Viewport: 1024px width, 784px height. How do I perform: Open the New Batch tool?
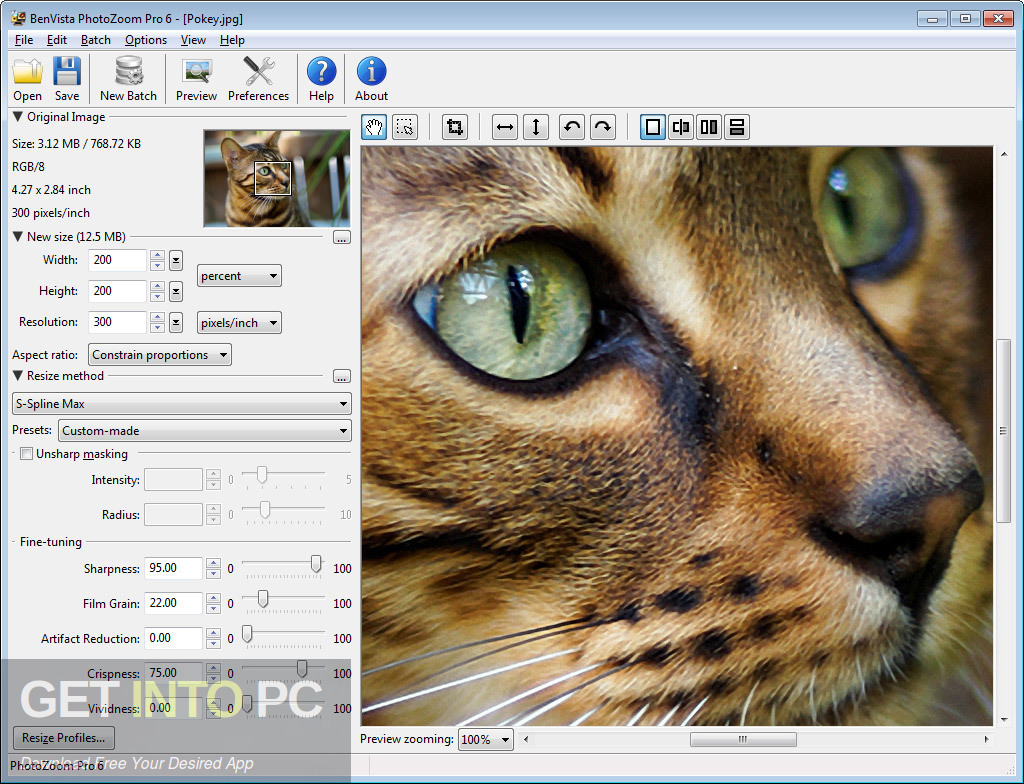coord(128,78)
